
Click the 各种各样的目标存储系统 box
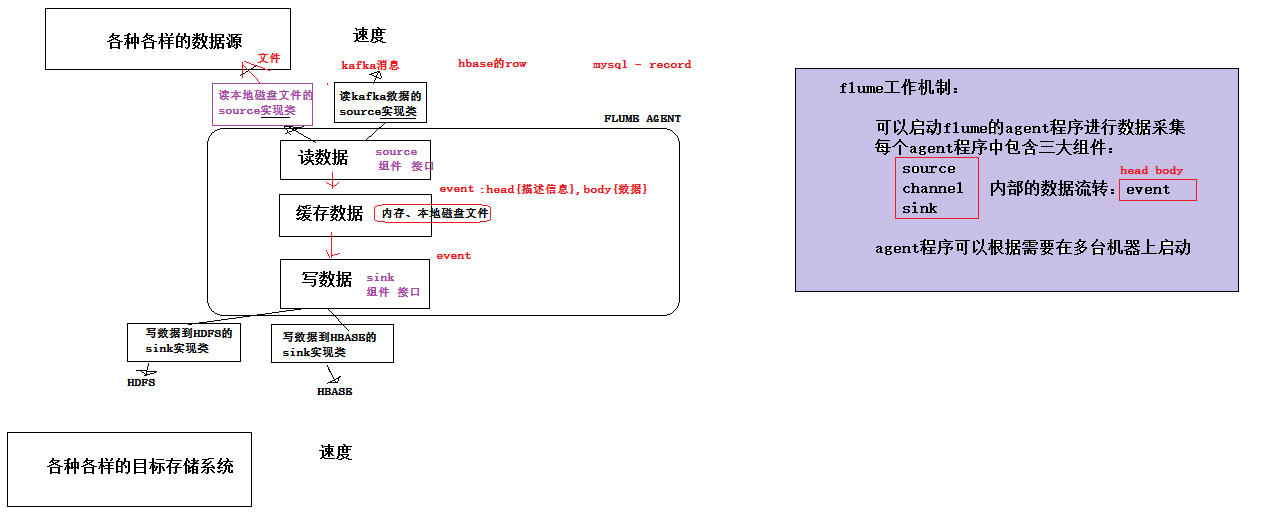coord(130,469)
